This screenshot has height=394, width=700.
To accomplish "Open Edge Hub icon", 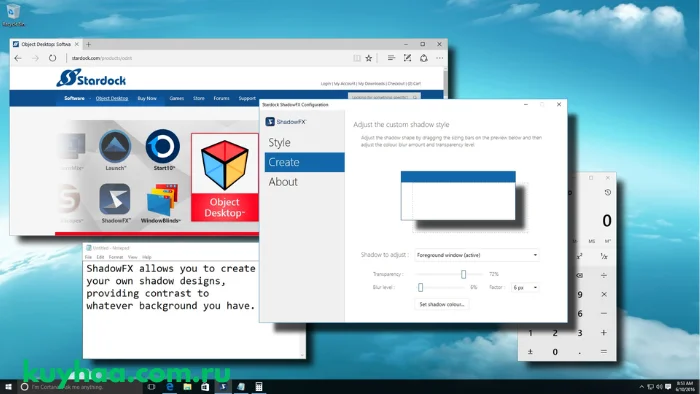I will coord(391,58).
